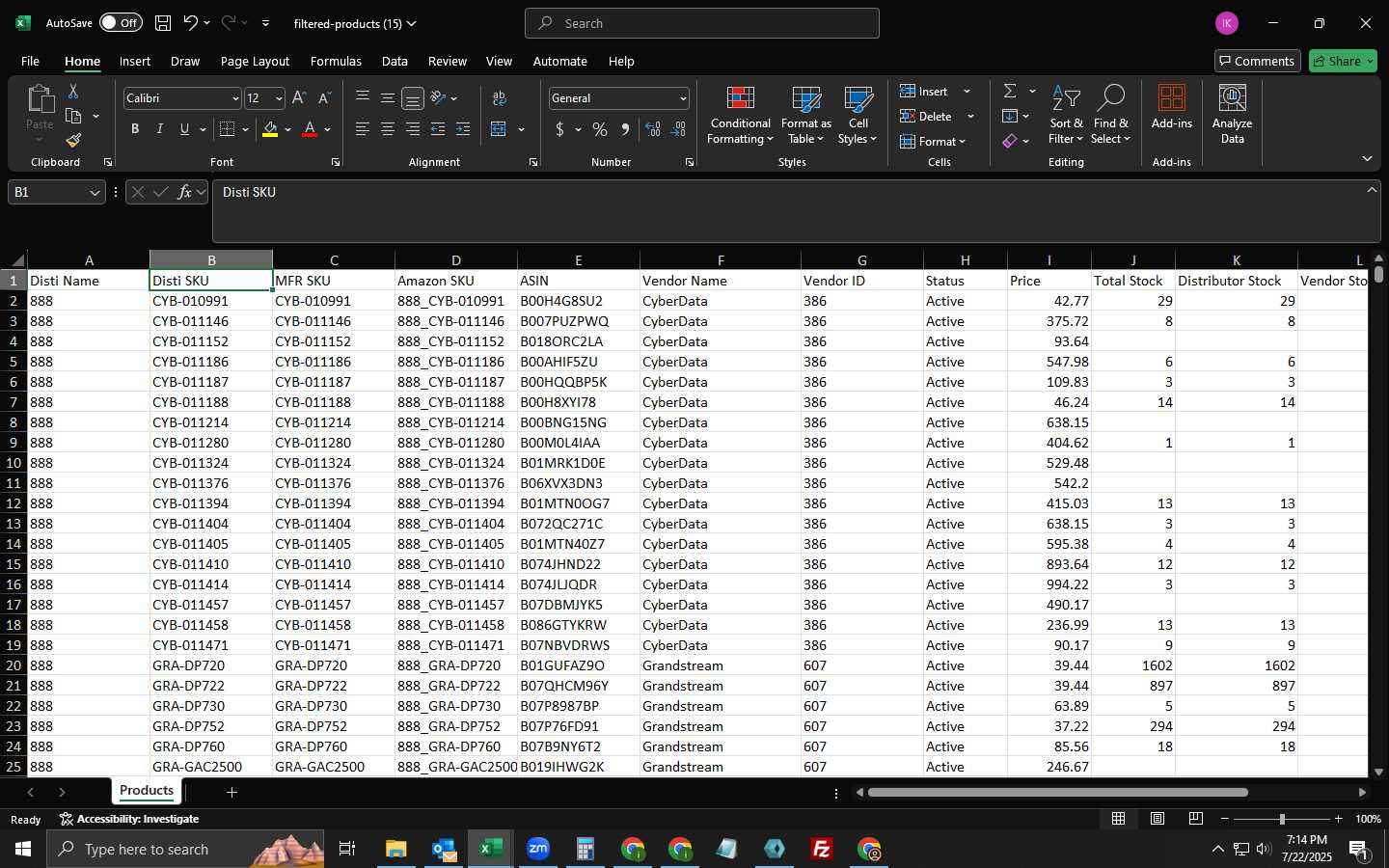Viewport: 1389px width, 868px height.
Task: Expand Cell Styles menu
Action: click(x=858, y=116)
